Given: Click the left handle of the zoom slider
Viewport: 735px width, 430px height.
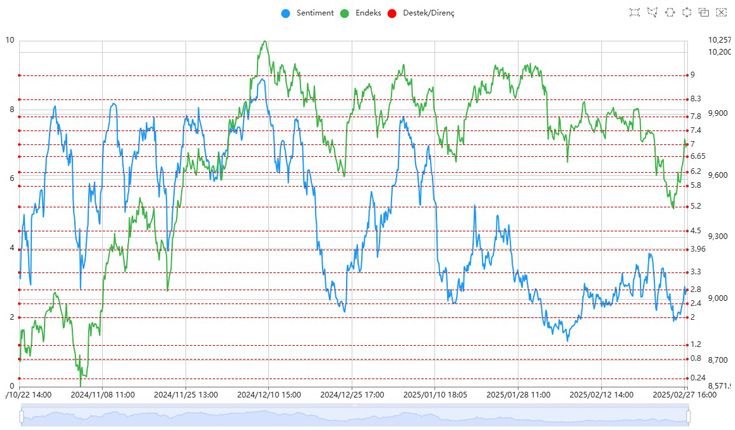Looking at the screenshot, I should click(x=21, y=417).
